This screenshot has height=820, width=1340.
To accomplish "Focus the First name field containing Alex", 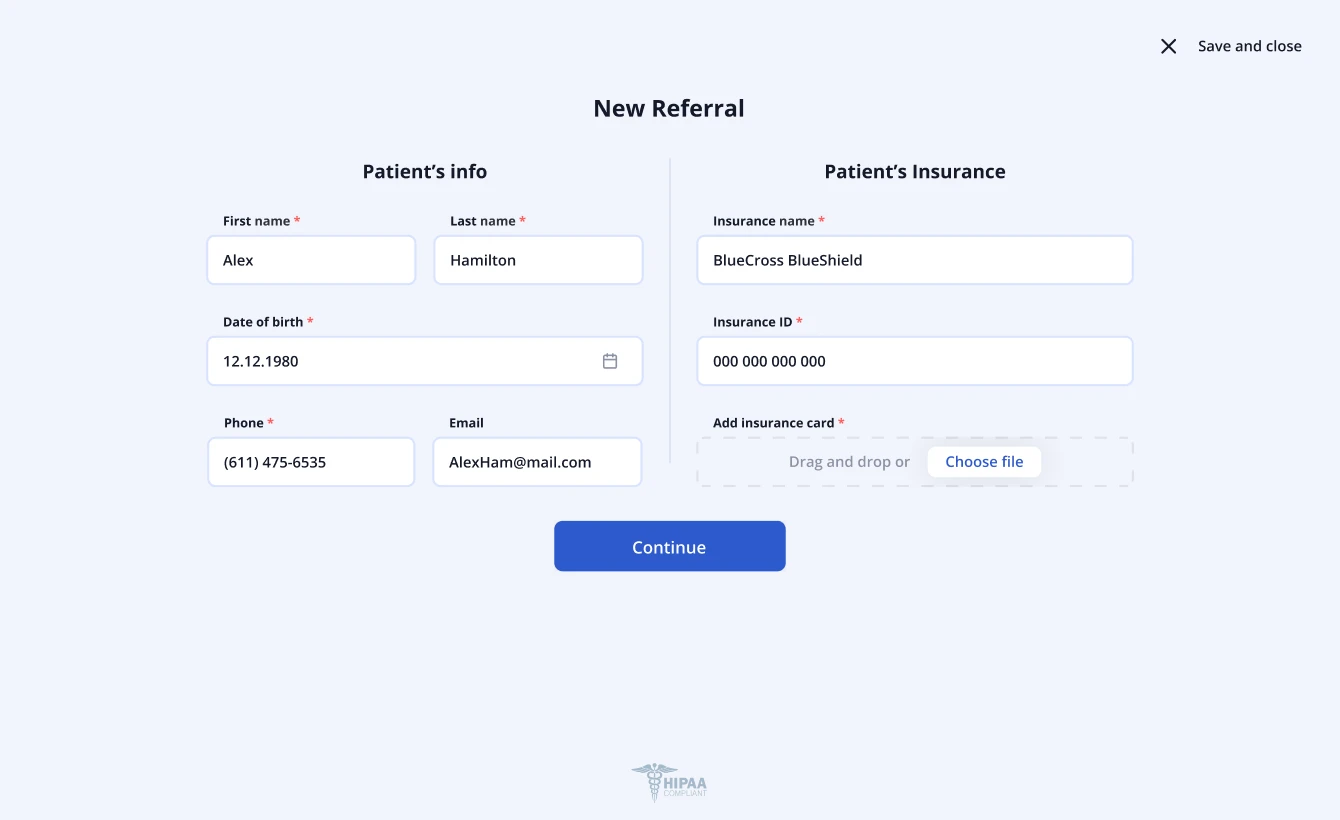I will [311, 260].
